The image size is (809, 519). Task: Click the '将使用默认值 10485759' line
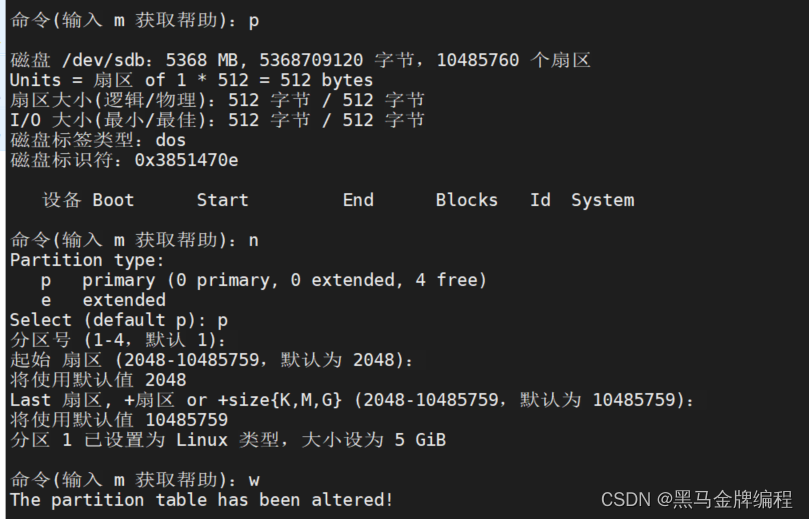point(119,420)
